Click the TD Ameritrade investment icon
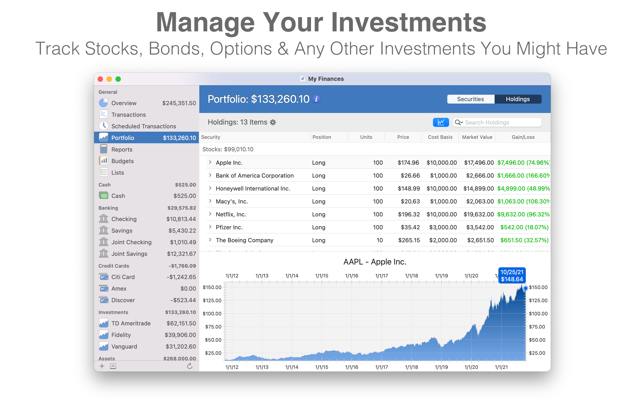 point(103,323)
